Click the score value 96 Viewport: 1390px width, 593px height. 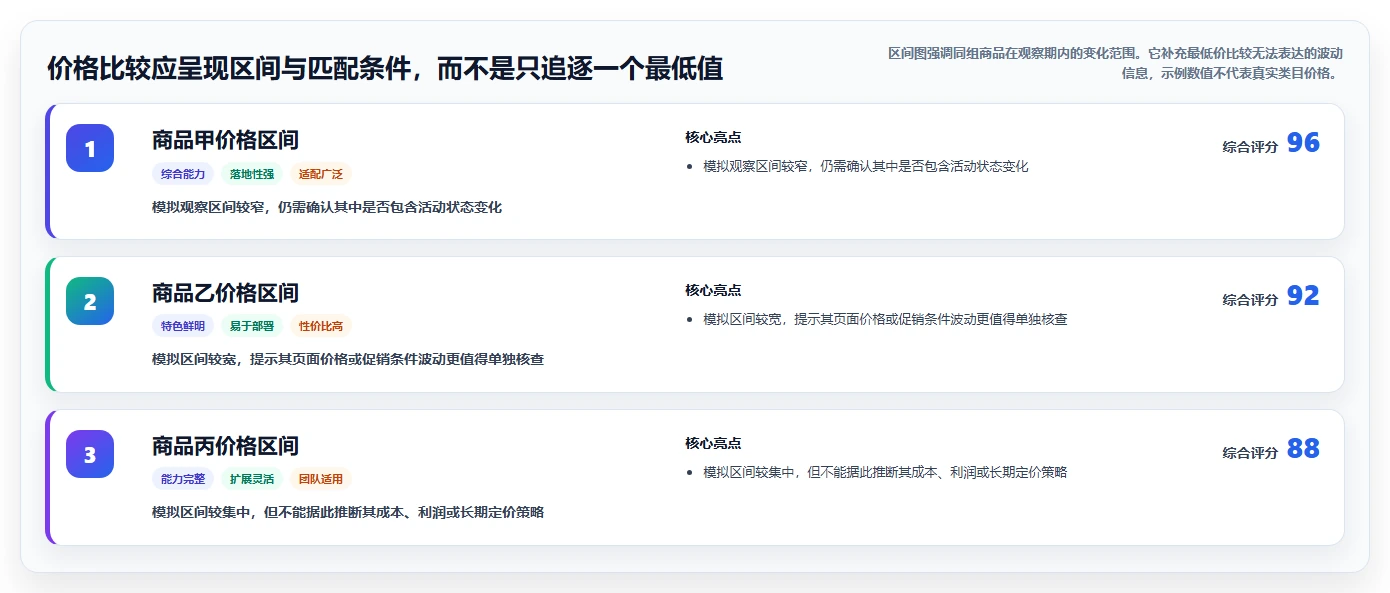point(1303,143)
